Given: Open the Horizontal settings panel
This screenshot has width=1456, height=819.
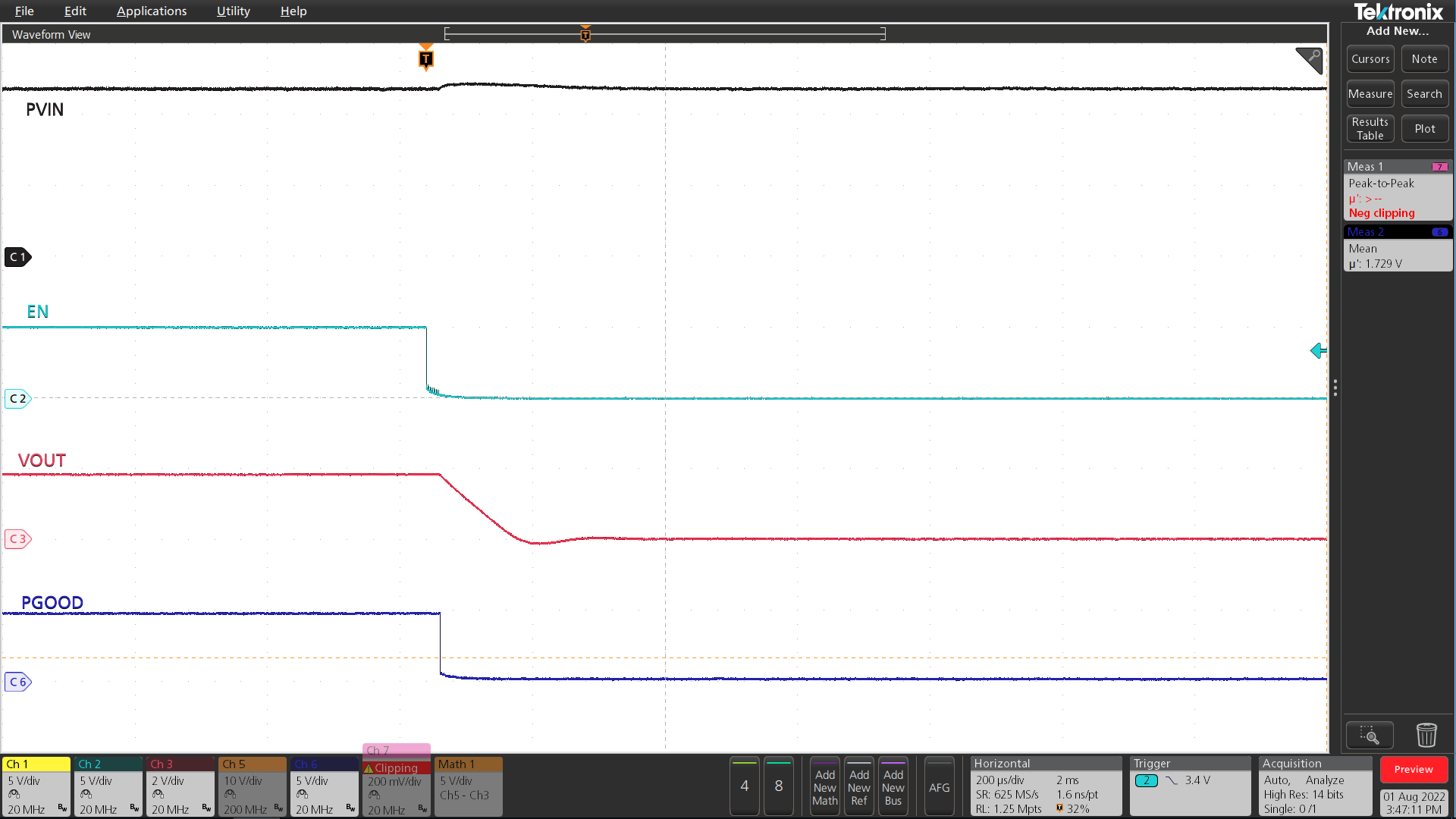Looking at the screenshot, I should coord(1045,786).
